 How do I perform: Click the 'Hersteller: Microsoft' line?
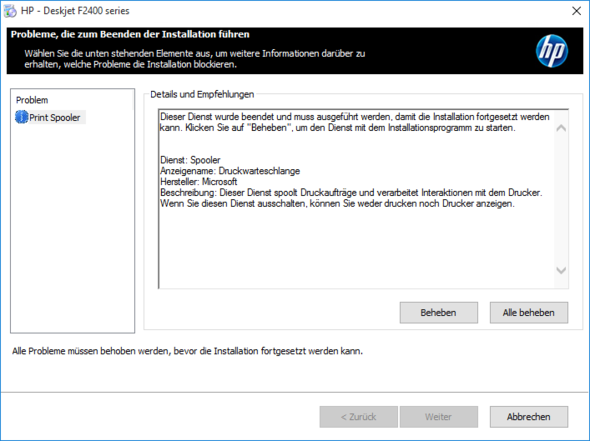point(199,182)
